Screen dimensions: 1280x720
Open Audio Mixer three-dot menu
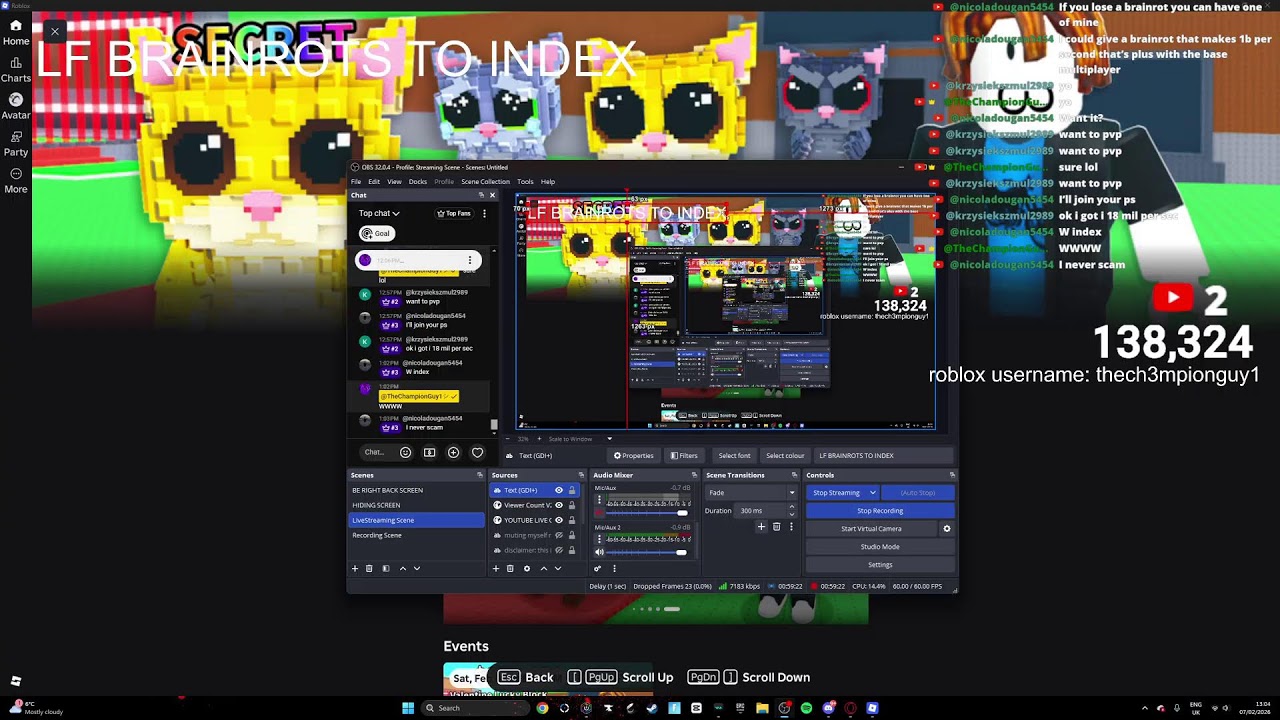click(x=614, y=568)
